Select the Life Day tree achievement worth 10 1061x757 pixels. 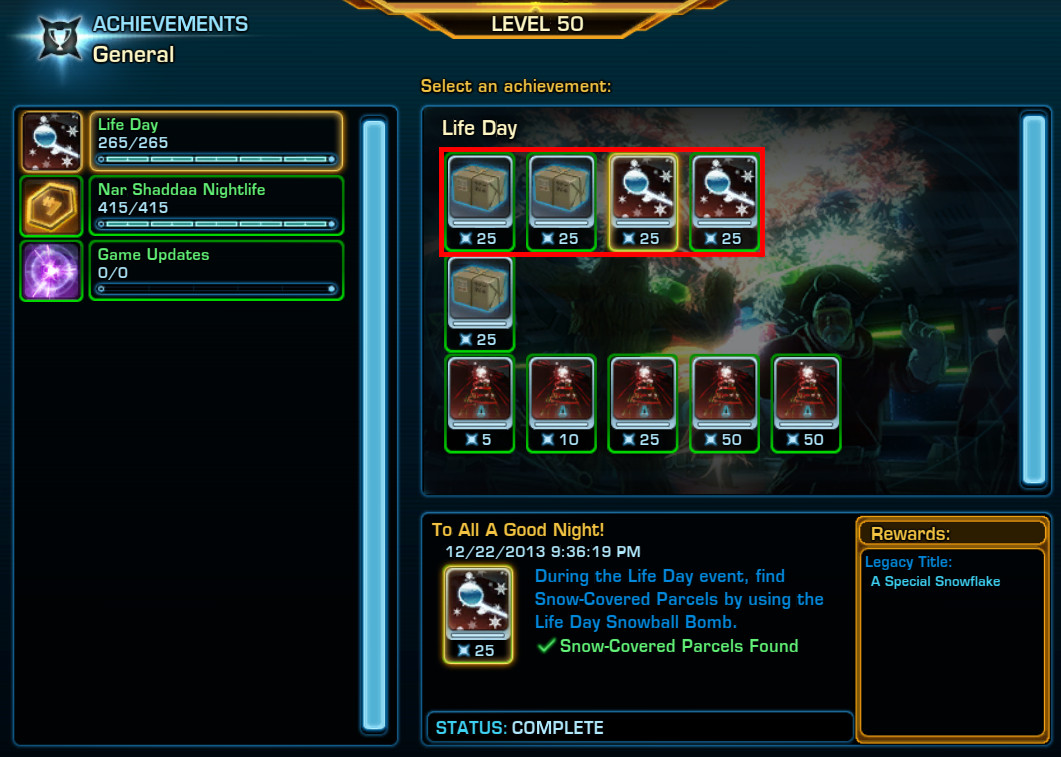point(561,404)
